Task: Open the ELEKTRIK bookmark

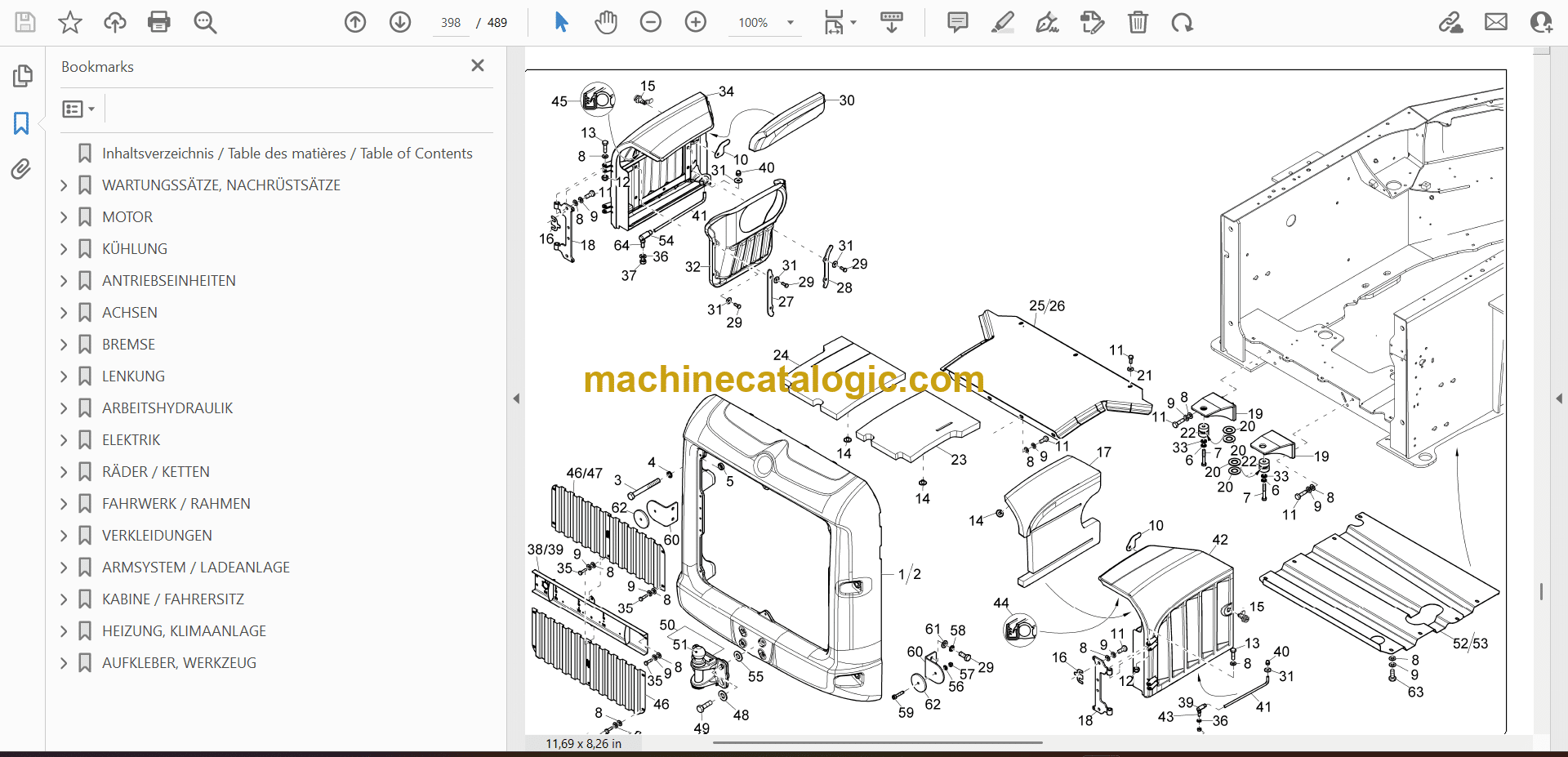Action: (131, 440)
